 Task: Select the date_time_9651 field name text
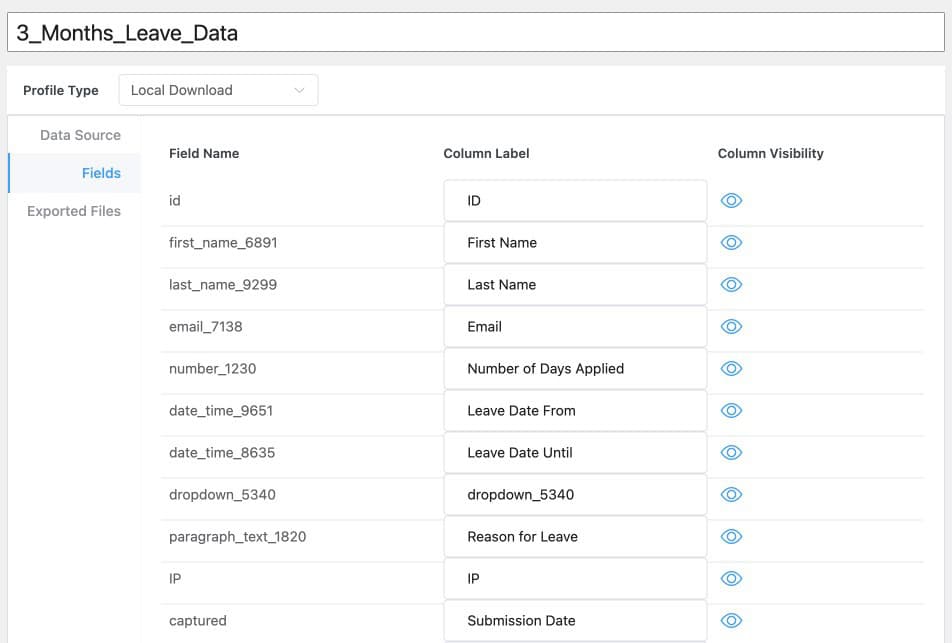(221, 410)
